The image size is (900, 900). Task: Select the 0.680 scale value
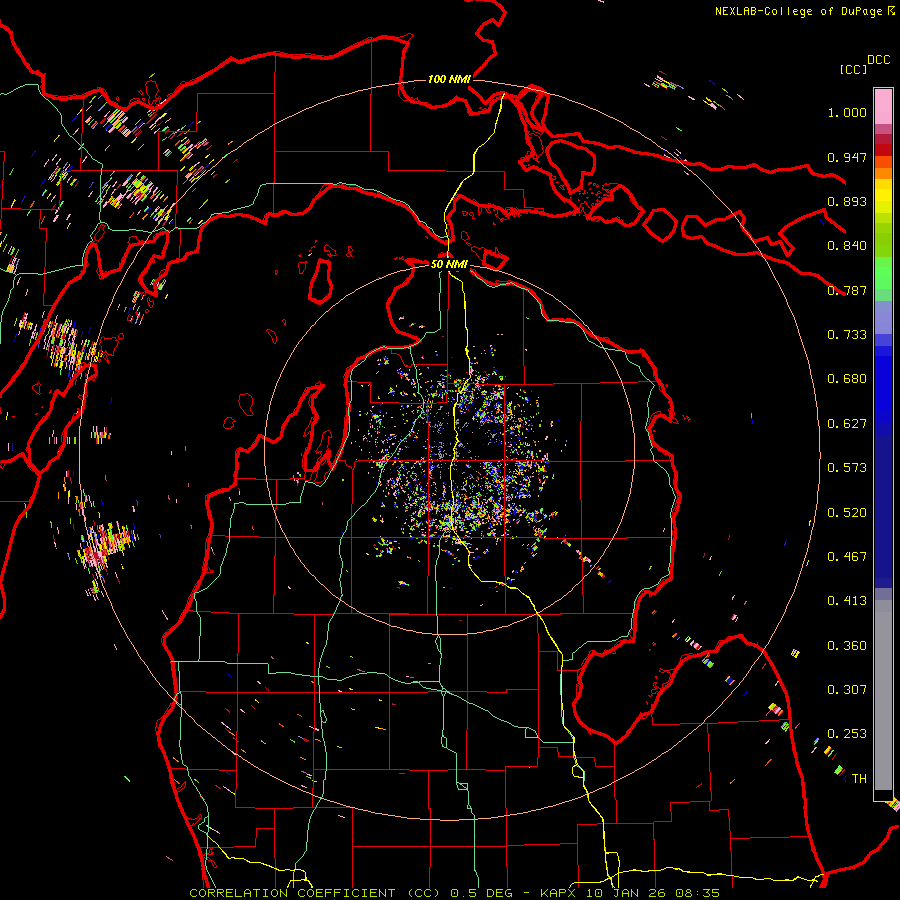click(847, 379)
